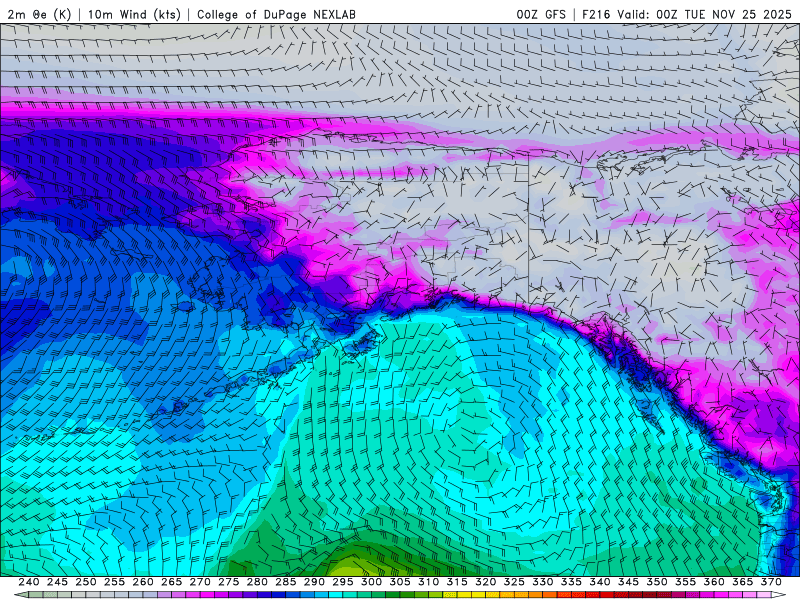This screenshot has height=600, width=800.
Task: Click the 330 value on the color scale
Action: click(543, 582)
